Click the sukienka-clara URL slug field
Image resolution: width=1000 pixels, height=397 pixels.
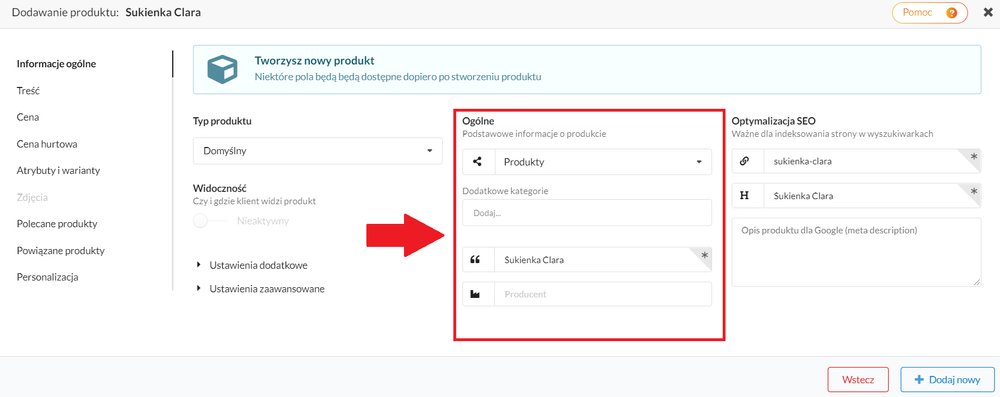872,161
